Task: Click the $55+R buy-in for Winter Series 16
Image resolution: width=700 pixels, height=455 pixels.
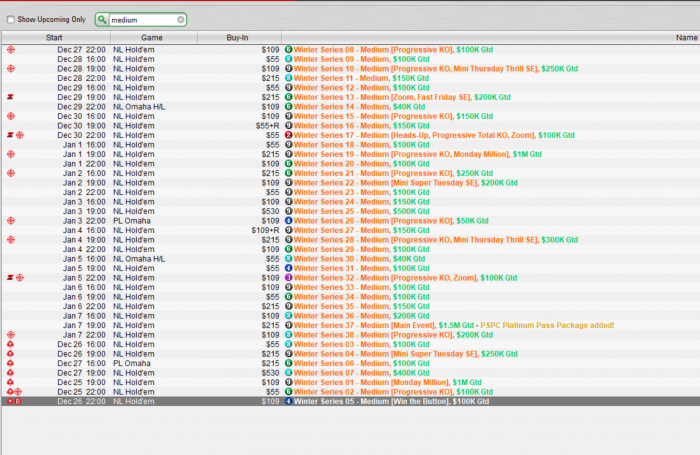Action: point(267,125)
